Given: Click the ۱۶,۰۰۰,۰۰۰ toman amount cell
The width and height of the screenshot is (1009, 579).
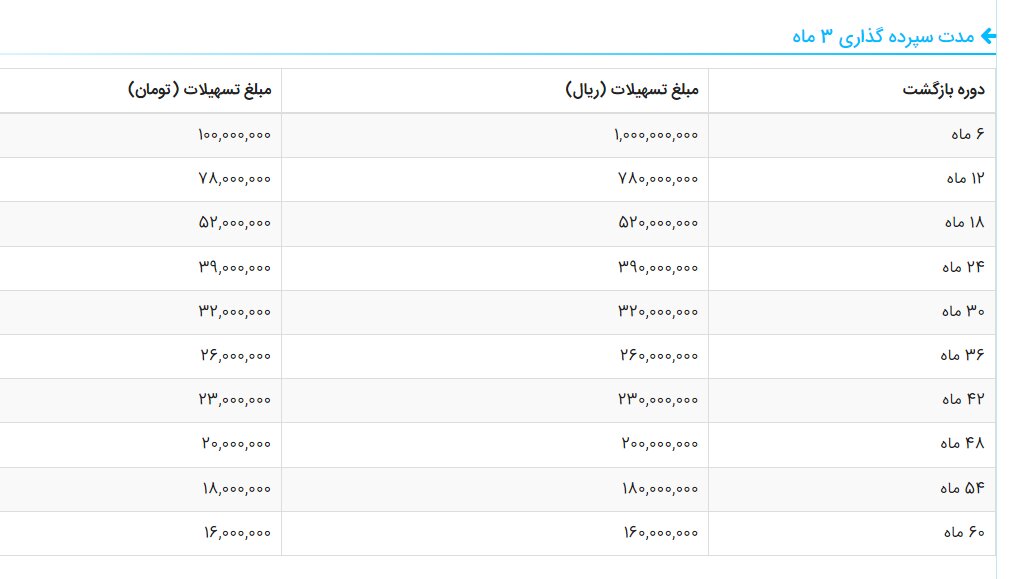Looking at the screenshot, I should click(x=234, y=533).
